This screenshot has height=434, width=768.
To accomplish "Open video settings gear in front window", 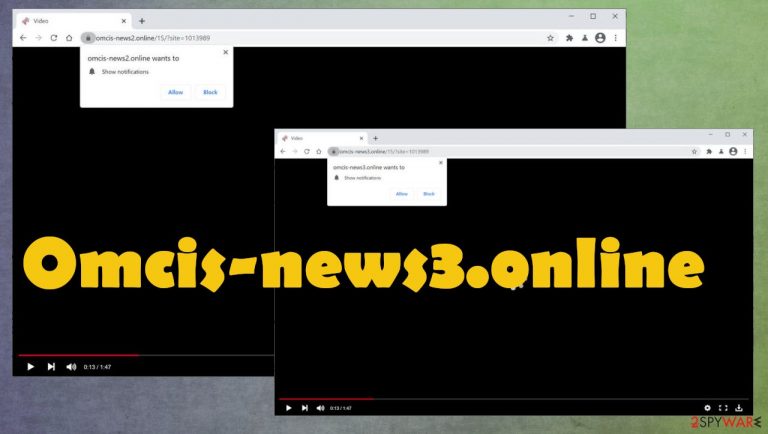I will point(707,408).
